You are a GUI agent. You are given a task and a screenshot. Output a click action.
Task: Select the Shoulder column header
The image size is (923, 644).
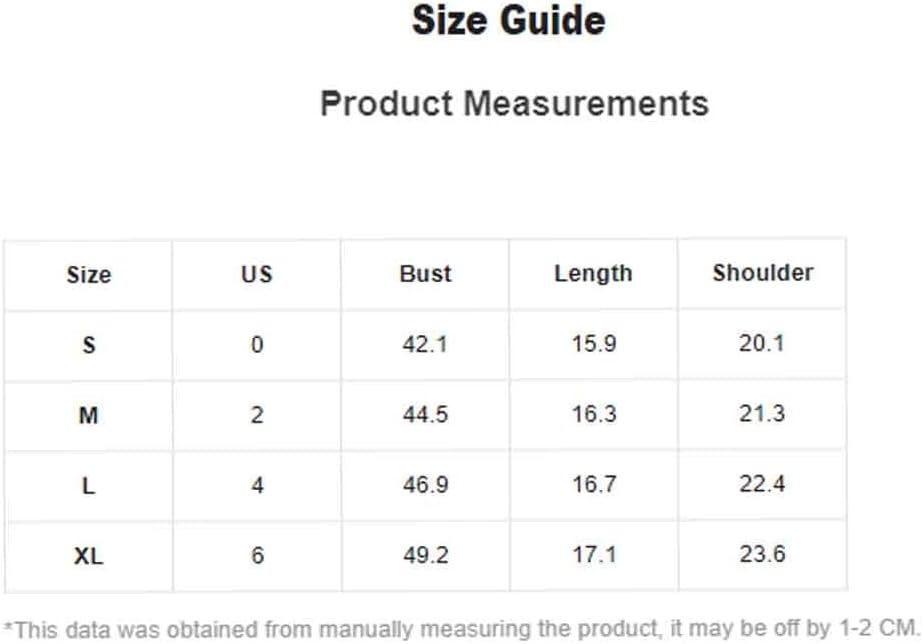coord(763,273)
